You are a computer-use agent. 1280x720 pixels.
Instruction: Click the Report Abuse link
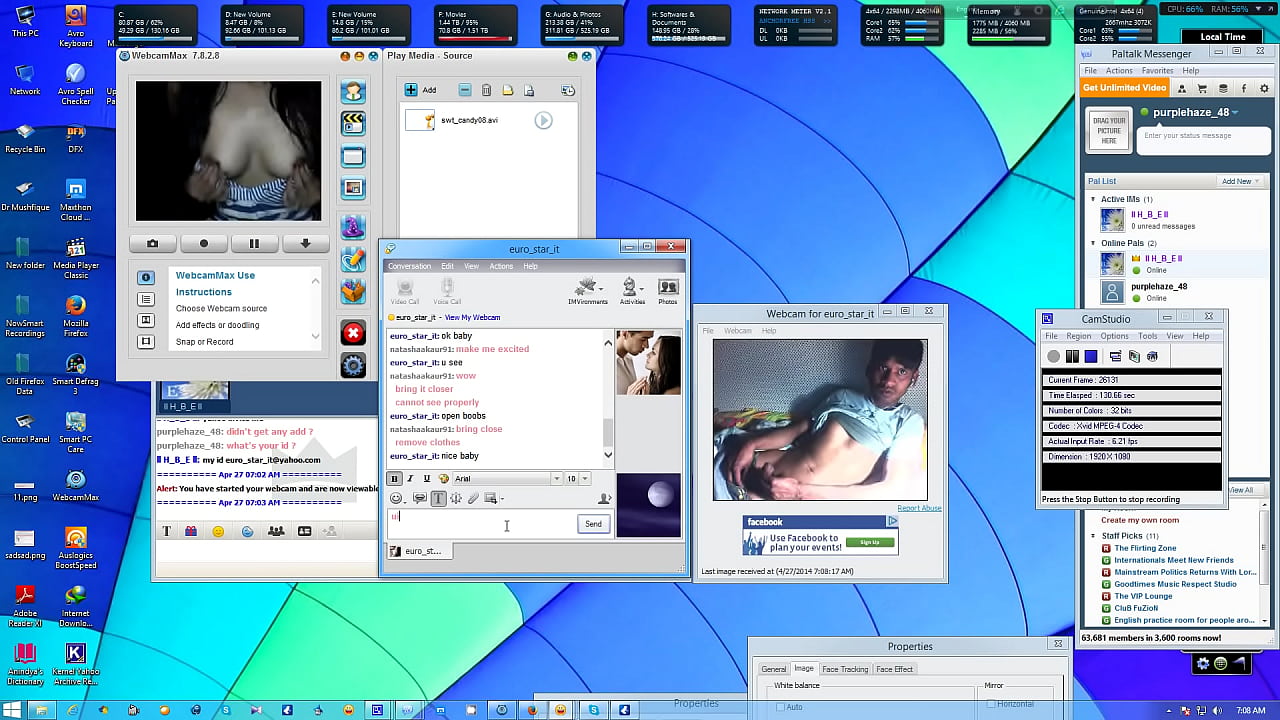click(x=919, y=508)
